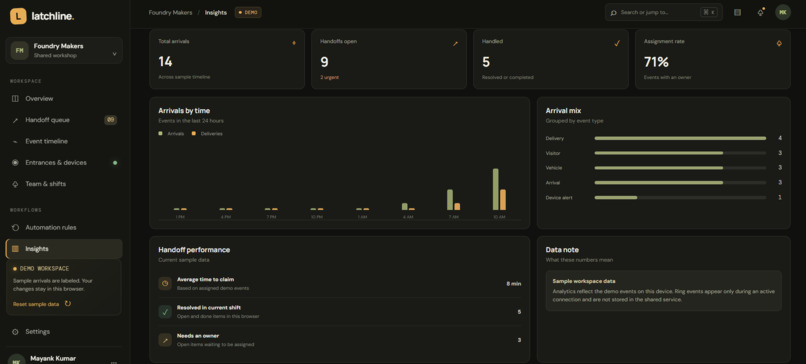This screenshot has height=364, width=806.
Task: Go to Event timeline
Action: click(64, 141)
